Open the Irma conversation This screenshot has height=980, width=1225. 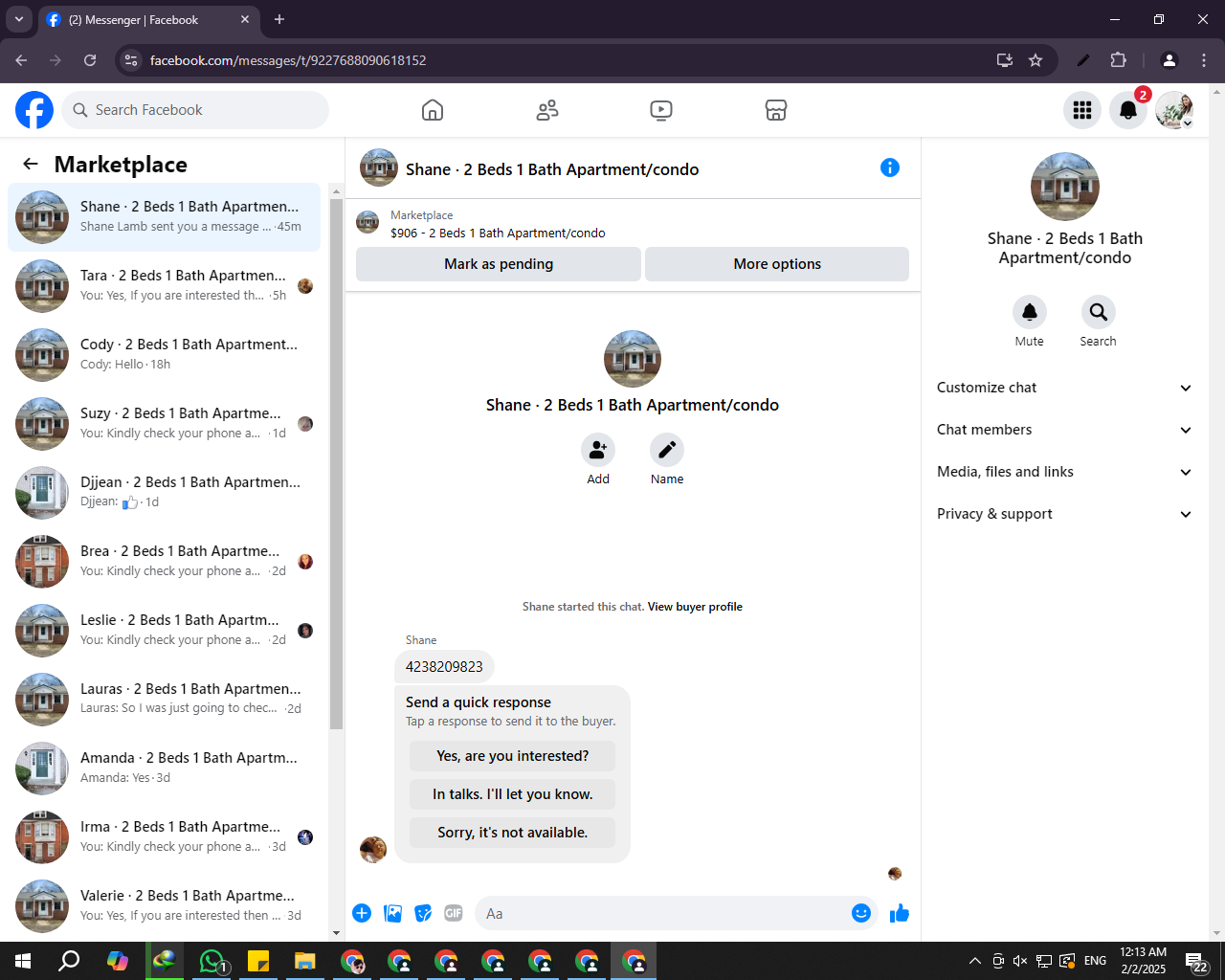click(x=165, y=837)
